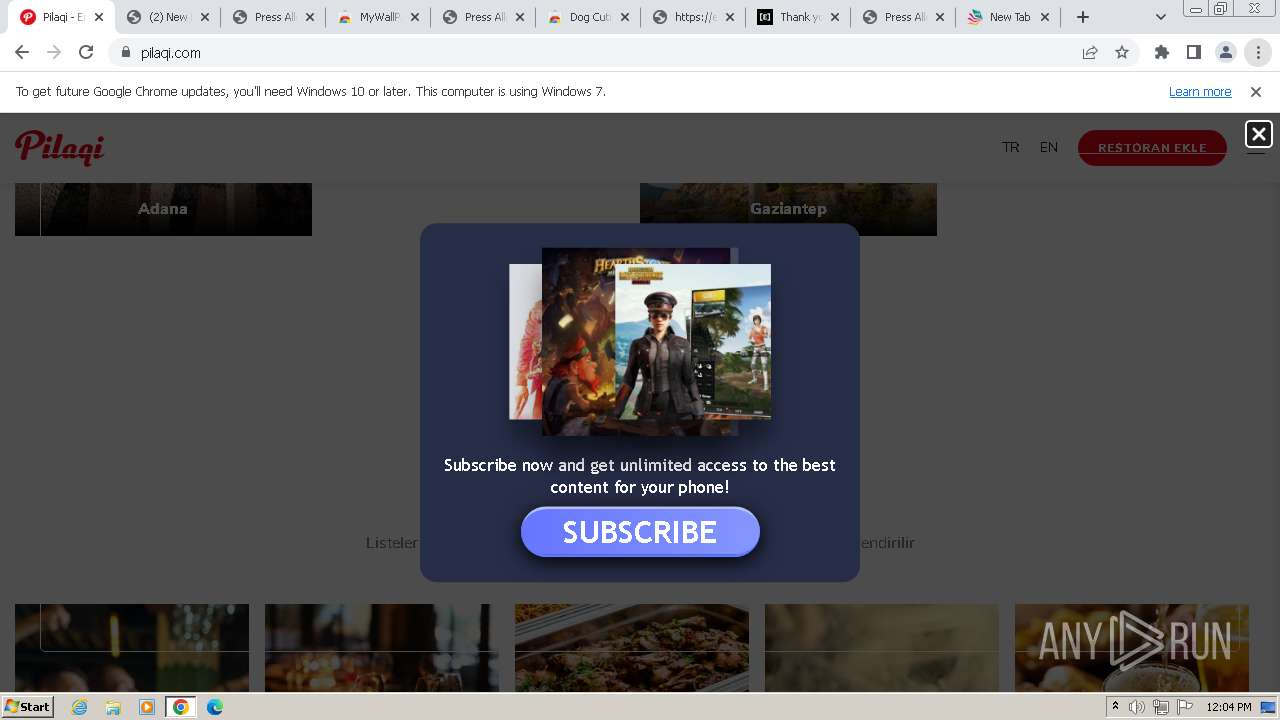Image resolution: width=1280 pixels, height=720 pixels.
Task: Click the system clock 12:04 PM
Action: point(1229,707)
